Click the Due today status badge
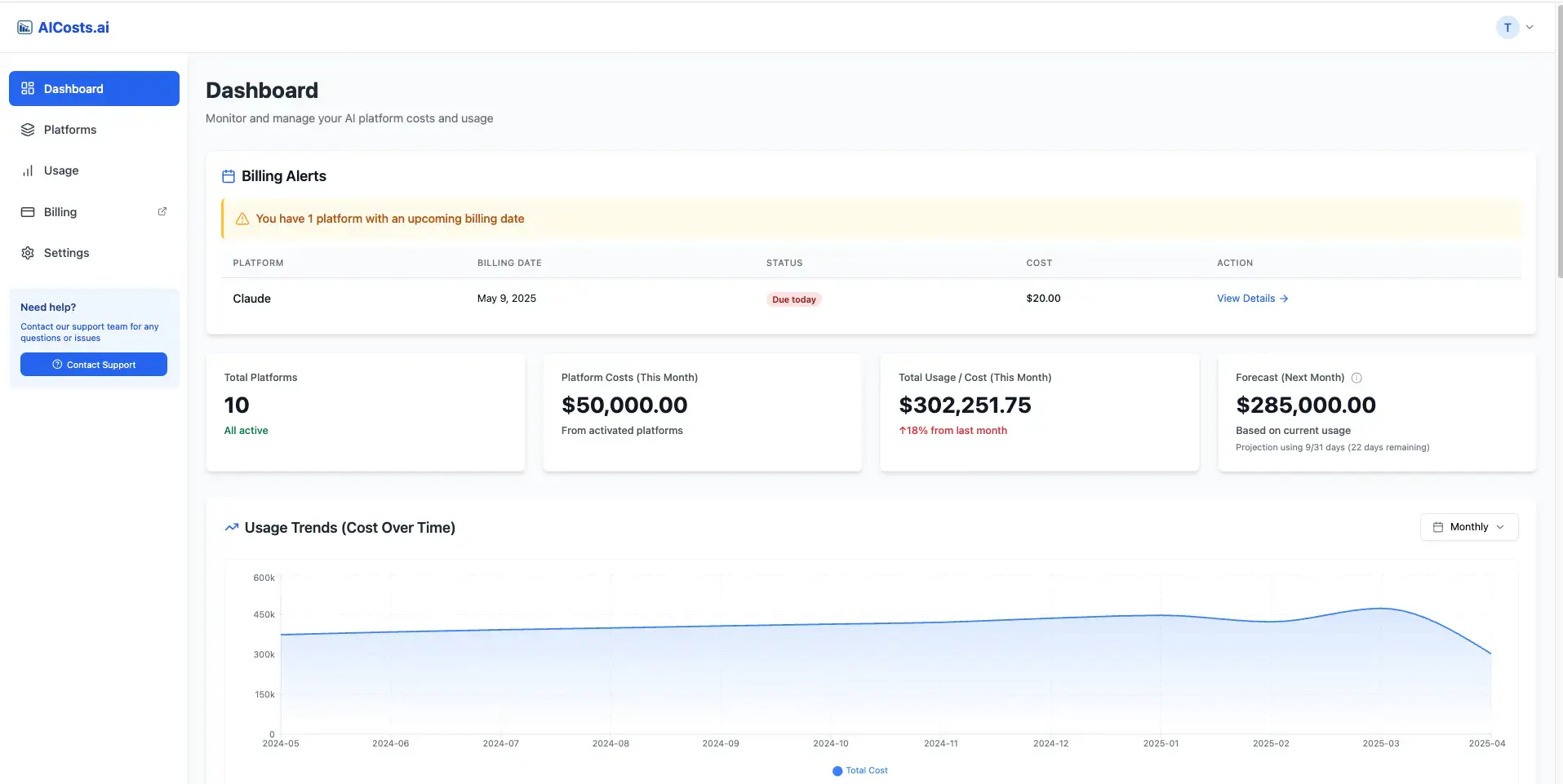The width and height of the screenshot is (1563, 784). point(794,299)
